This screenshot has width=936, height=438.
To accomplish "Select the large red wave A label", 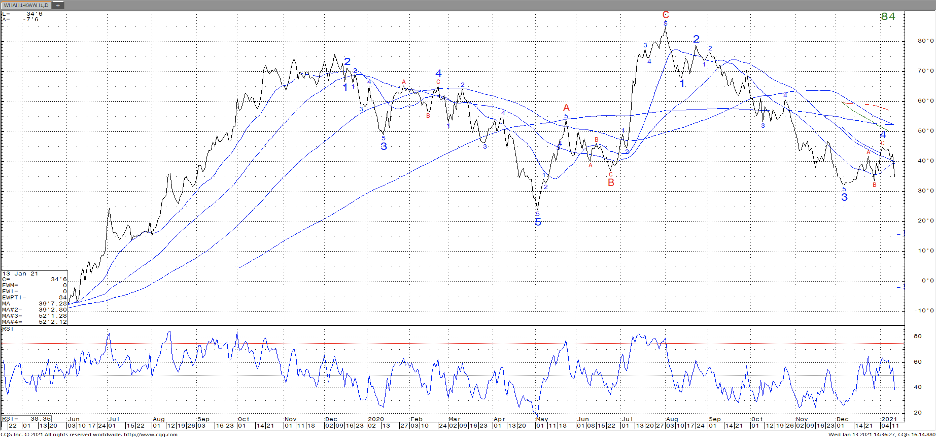I will (x=566, y=108).
